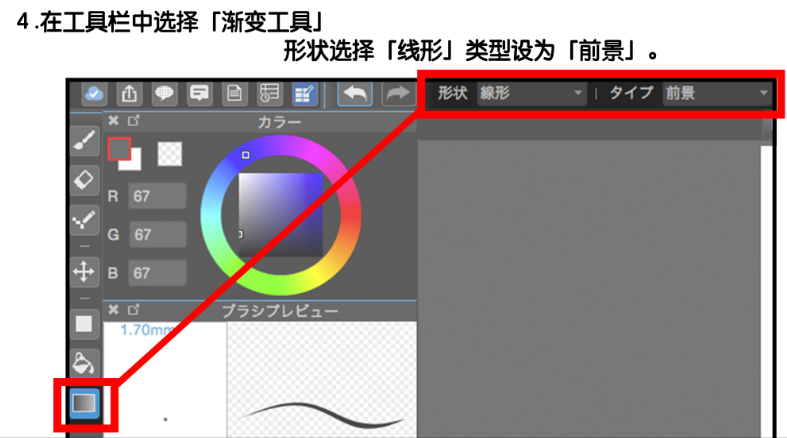Pop out the ブラシプレビュー panel
Screen dimensions: 787x438
click(x=134, y=310)
